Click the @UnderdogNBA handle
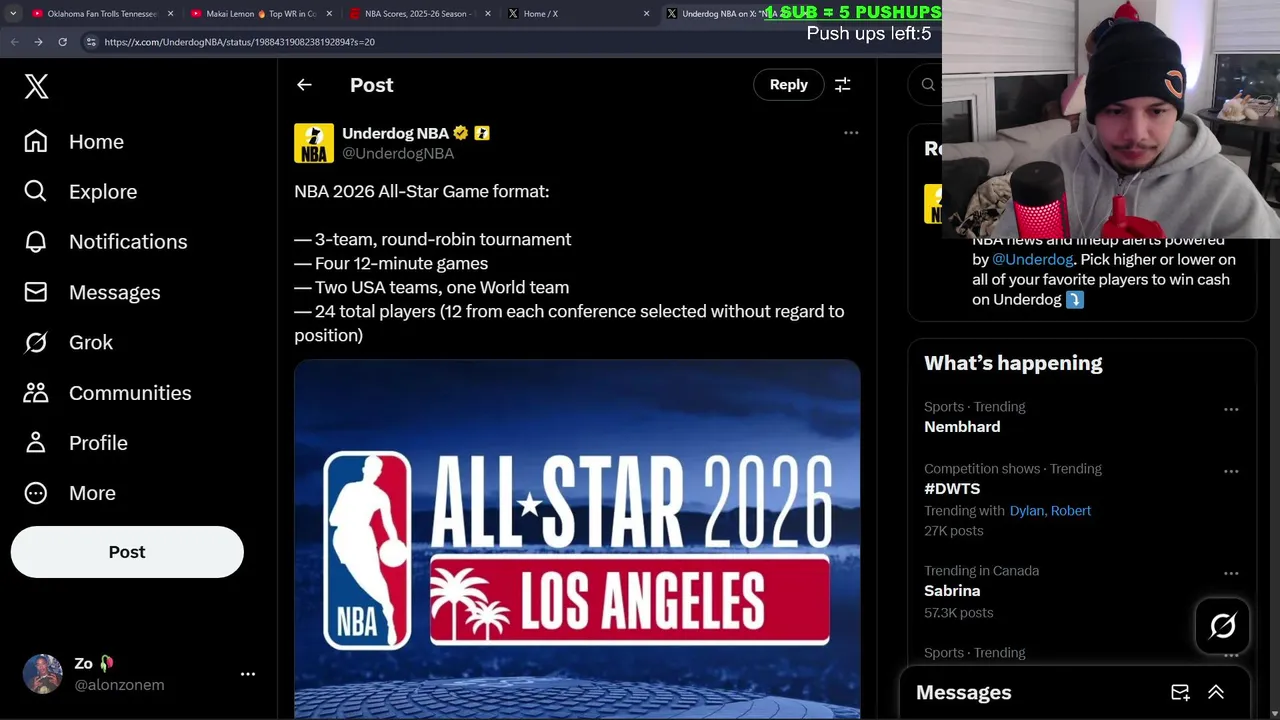This screenshot has height=720, width=1280. (398, 154)
